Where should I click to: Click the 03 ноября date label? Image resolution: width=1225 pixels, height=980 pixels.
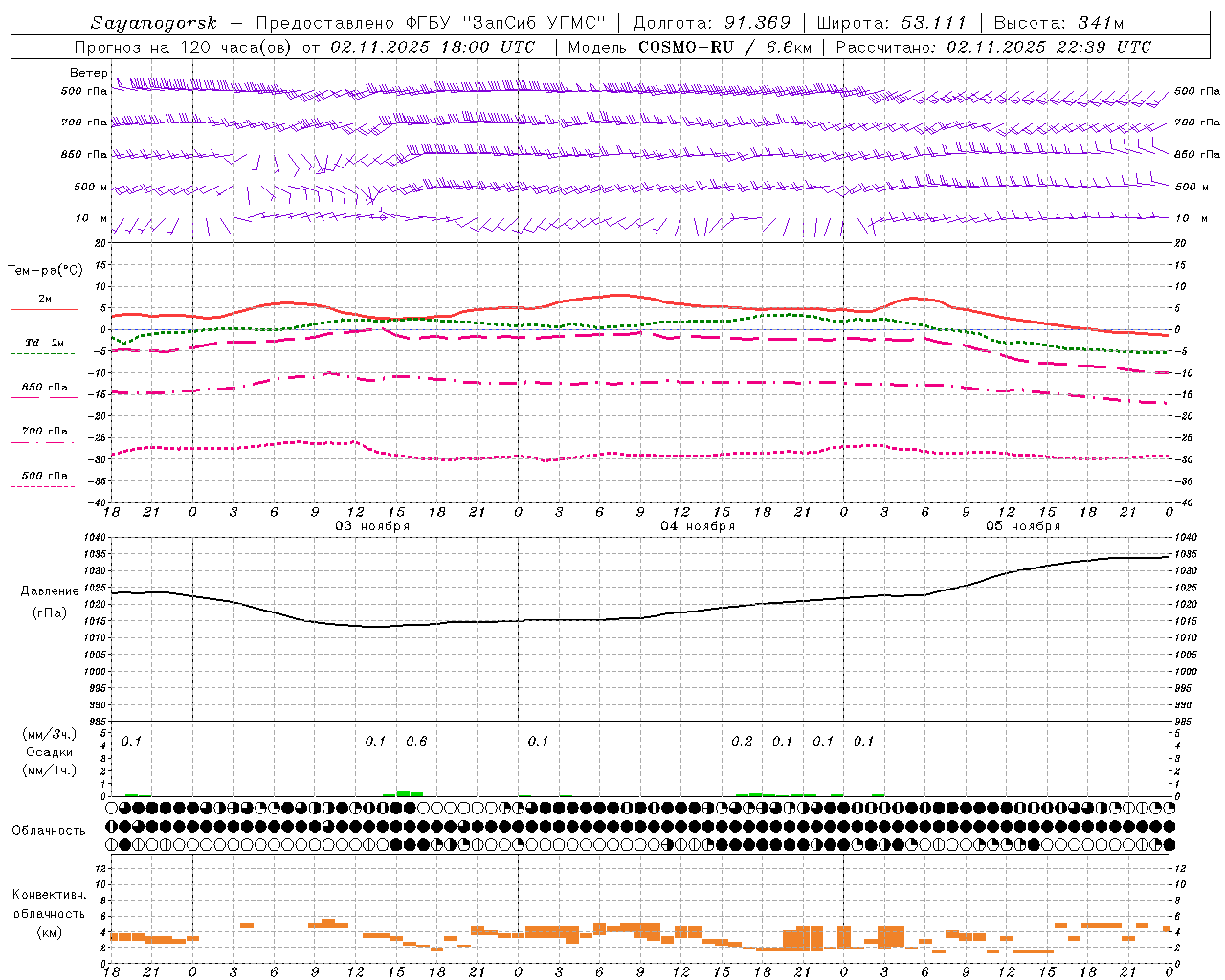pyautogui.click(x=372, y=525)
